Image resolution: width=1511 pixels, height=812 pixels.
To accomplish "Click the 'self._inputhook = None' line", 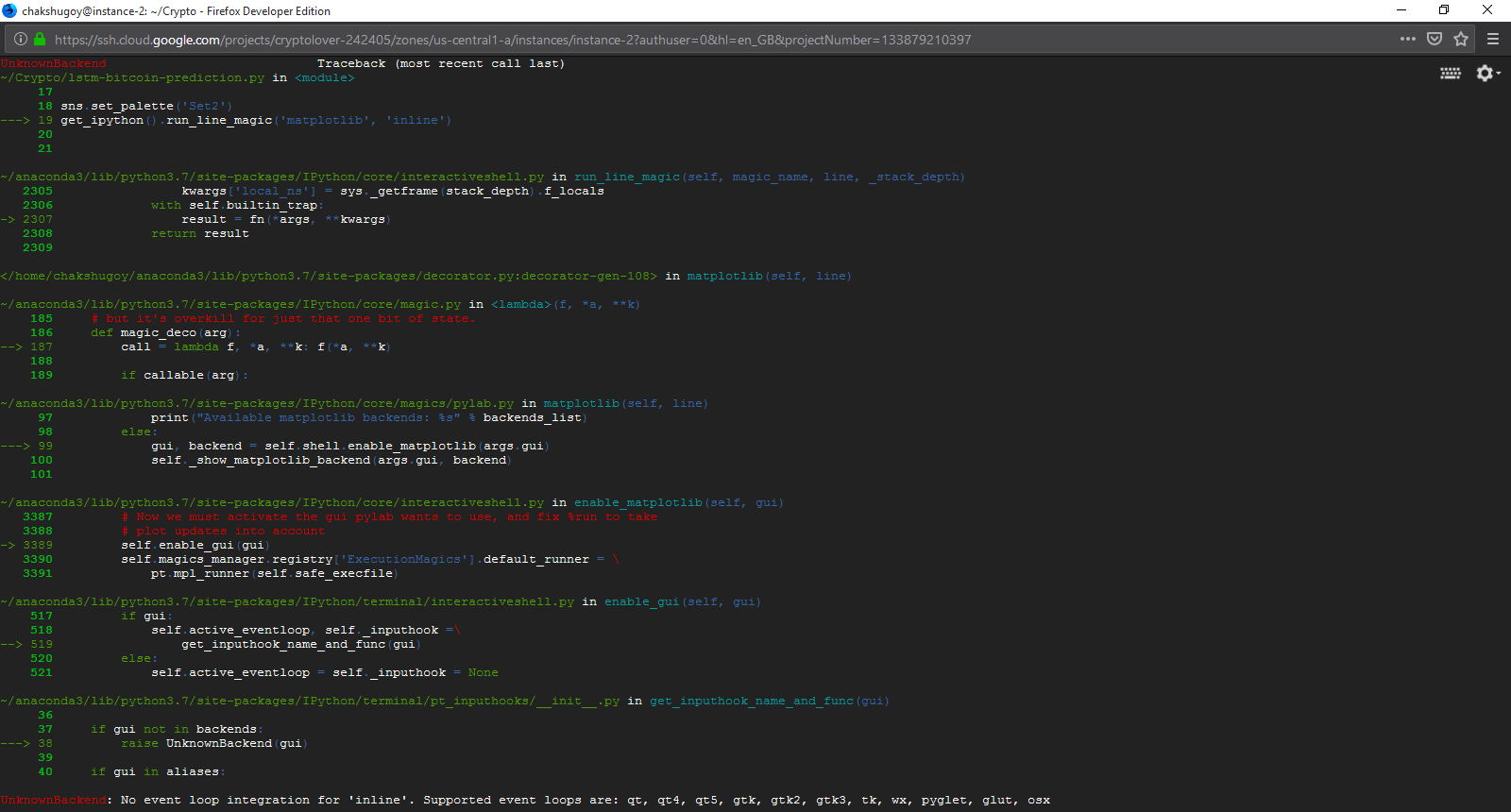I will [325, 672].
